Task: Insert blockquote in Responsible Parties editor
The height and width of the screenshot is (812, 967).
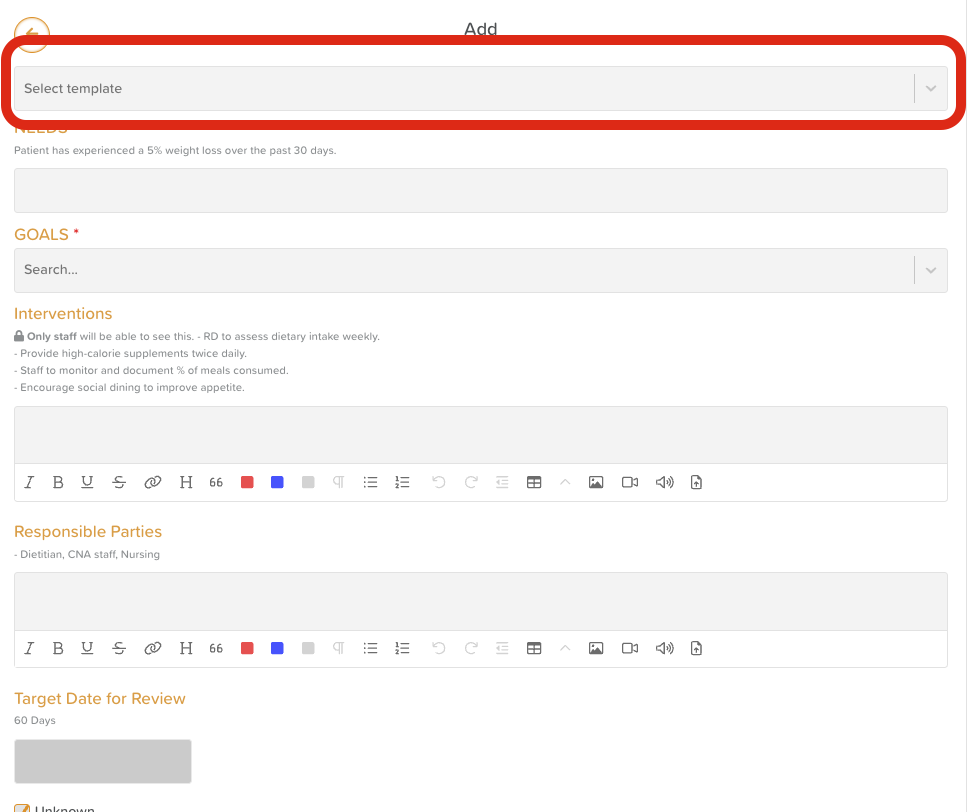Action: (216, 648)
